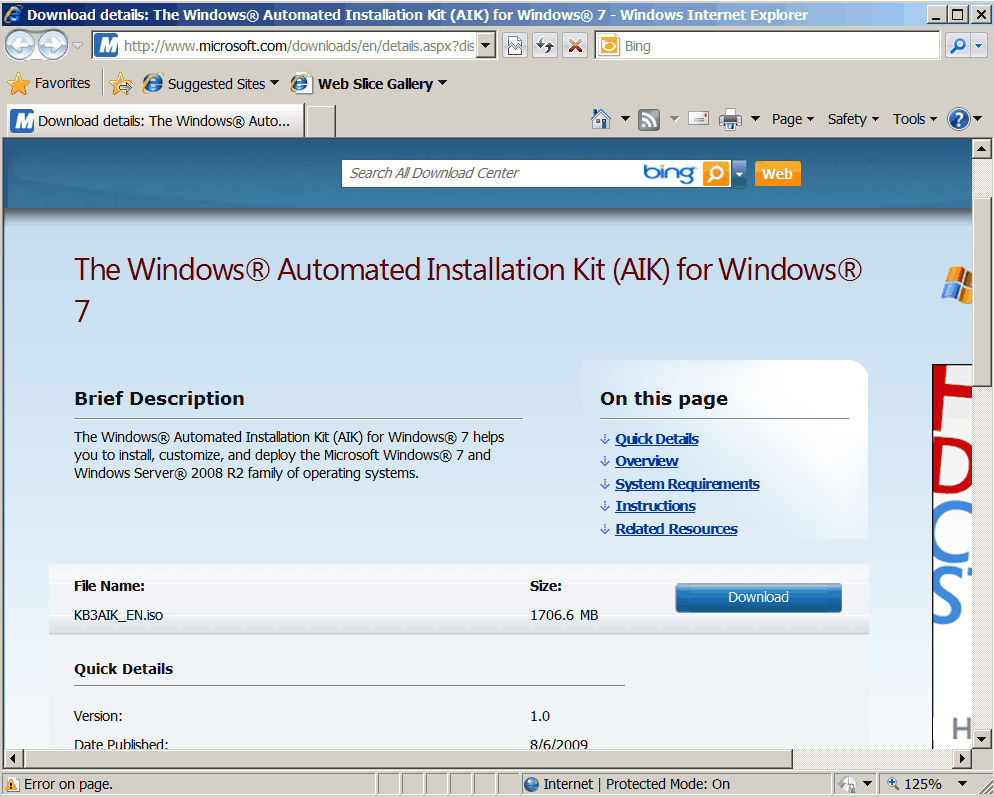Image resolution: width=994 pixels, height=797 pixels.
Task: Click the horizontal scrollbar left arrow
Action: [13, 758]
